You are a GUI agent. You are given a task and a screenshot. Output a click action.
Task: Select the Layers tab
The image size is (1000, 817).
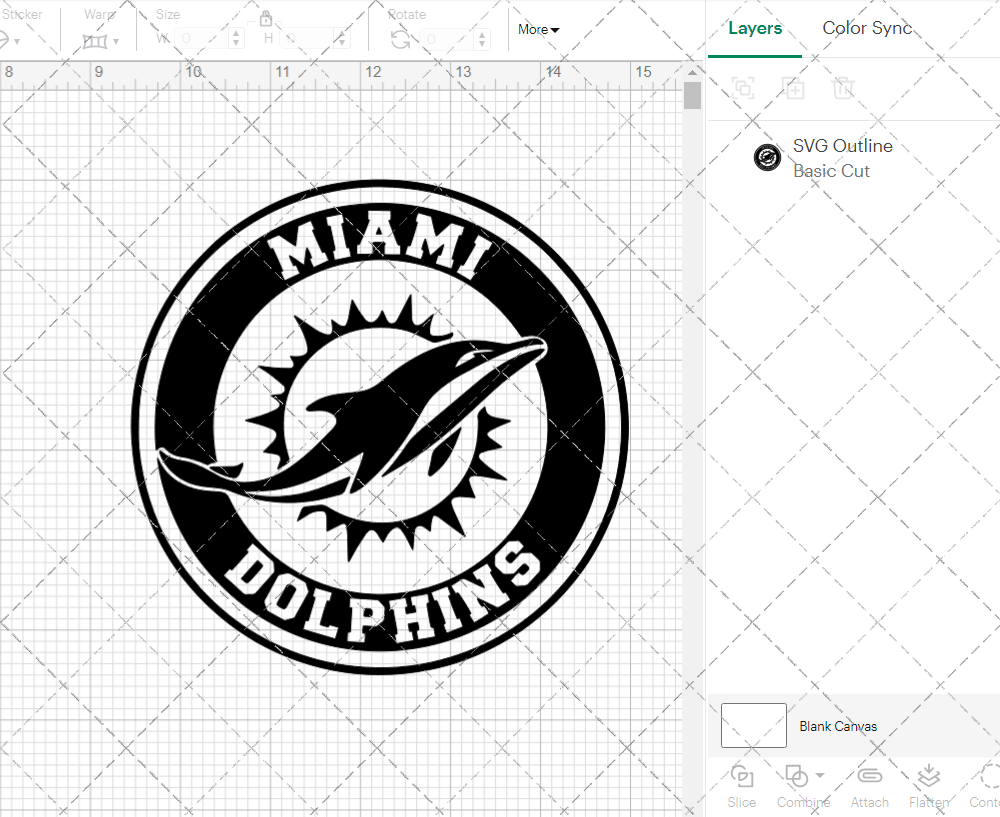point(755,28)
